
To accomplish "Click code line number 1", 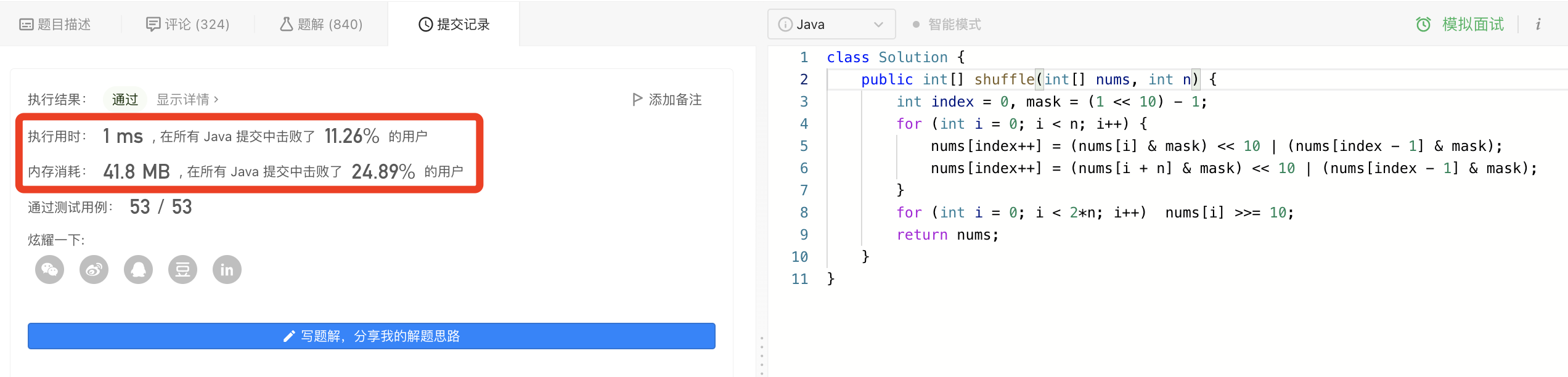I will click(804, 57).
